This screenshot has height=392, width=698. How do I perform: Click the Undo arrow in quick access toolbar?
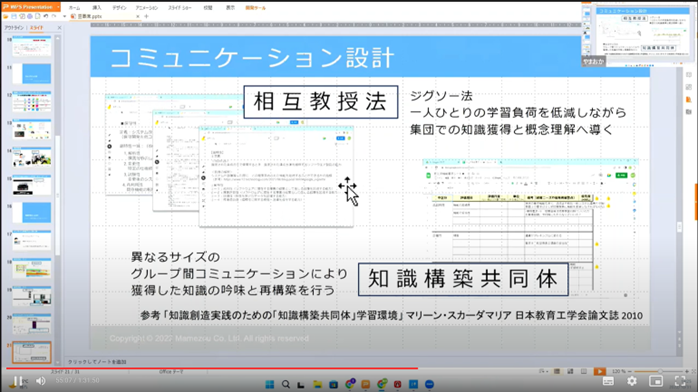(46, 16)
